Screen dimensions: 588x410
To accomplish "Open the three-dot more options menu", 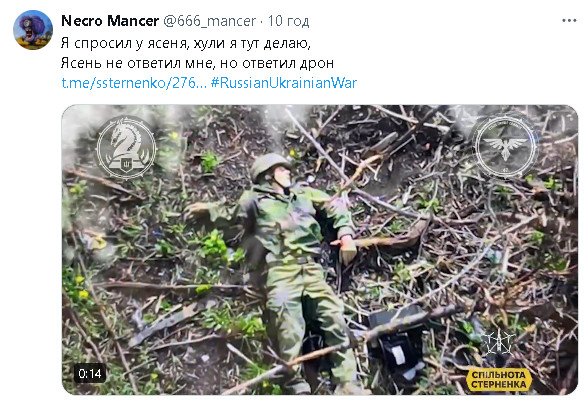I will pos(569,21).
